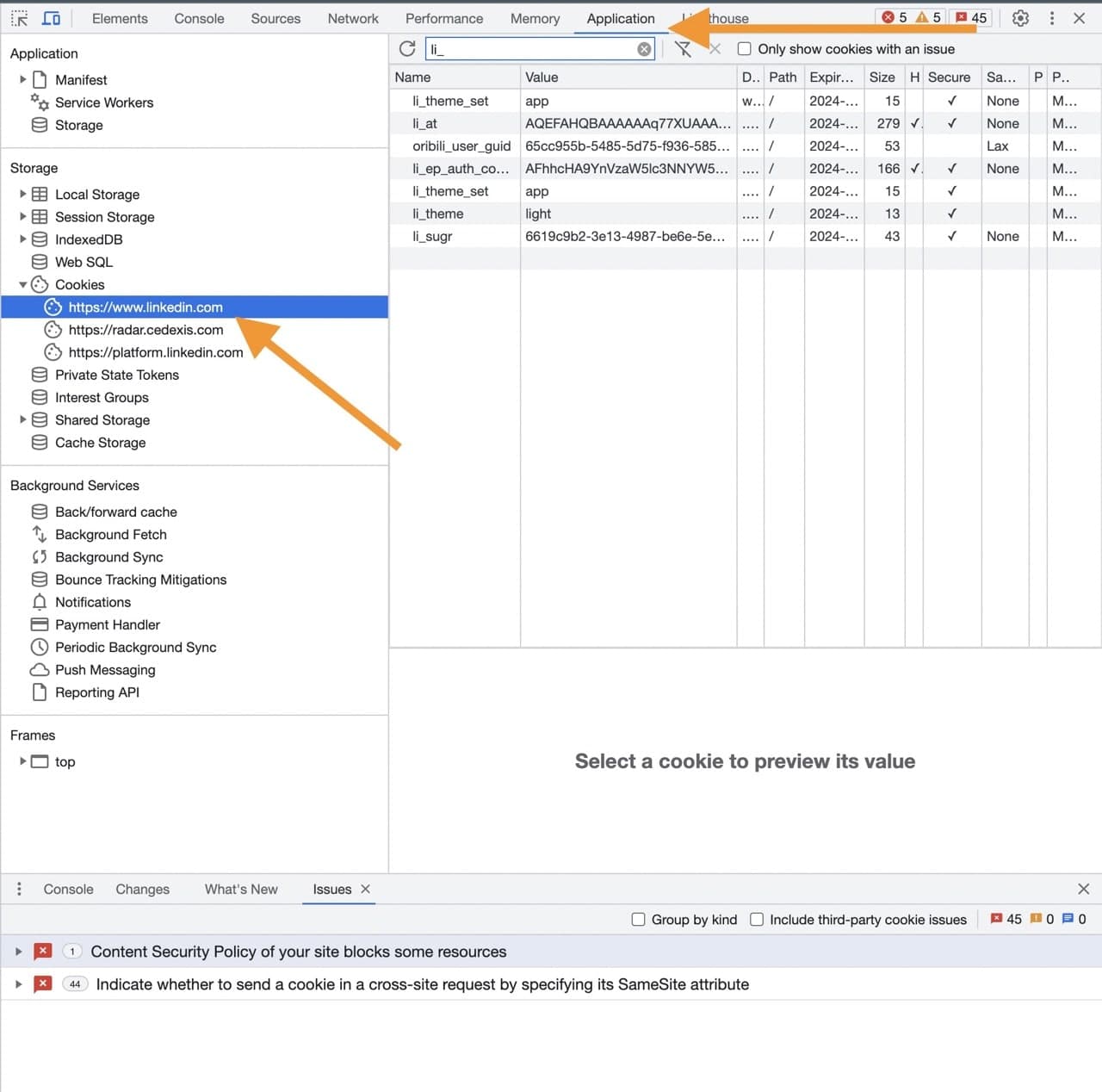Image resolution: width=1102 pixels, height=1092 pixels.
Task: Open Payment Handler service
Action: 107,624
